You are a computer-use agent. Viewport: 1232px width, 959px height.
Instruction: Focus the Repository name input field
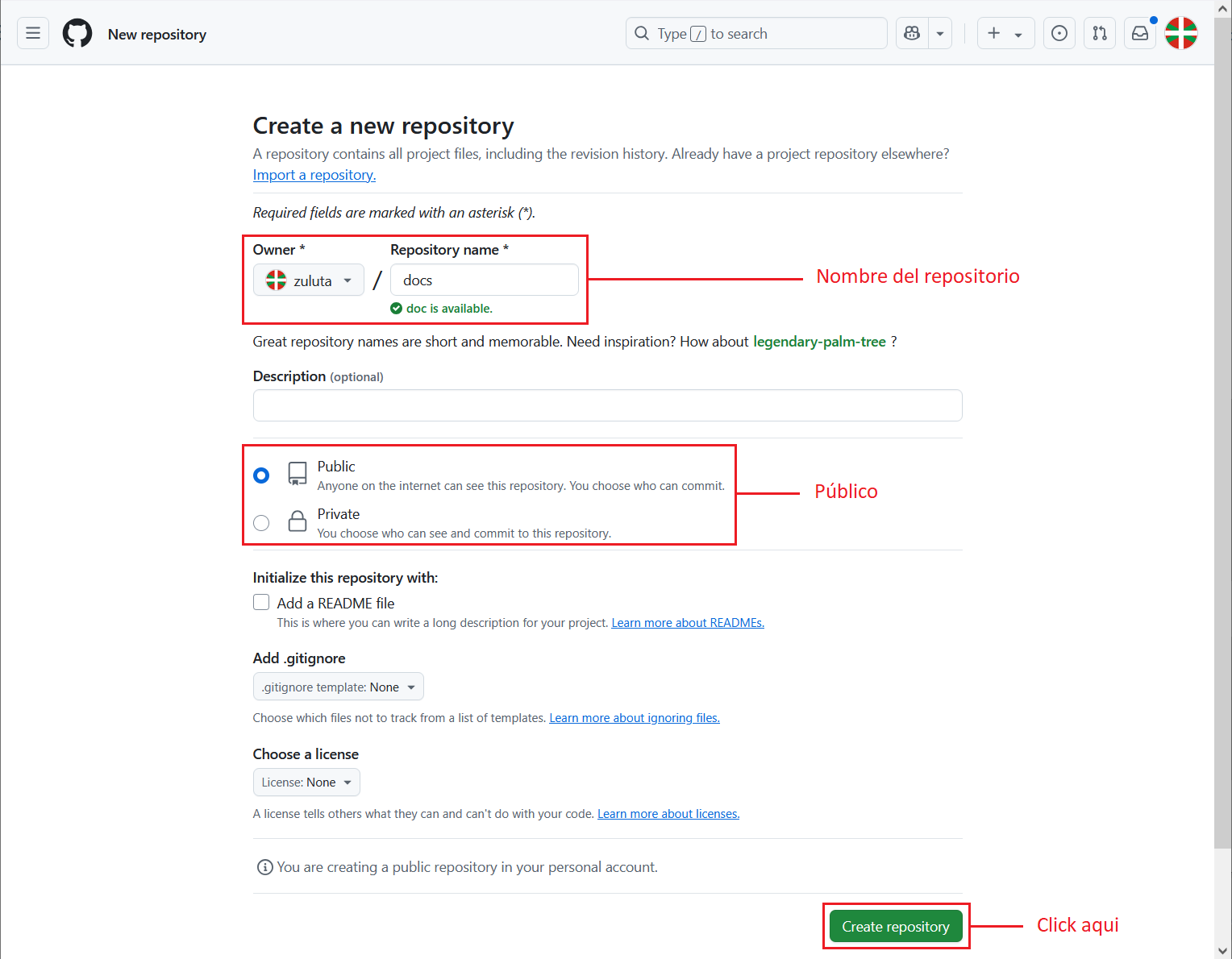click(485, 280)
